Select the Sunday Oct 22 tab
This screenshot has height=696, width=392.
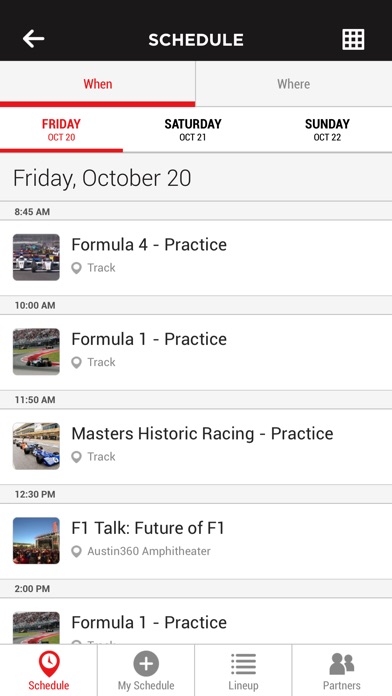tap(327, 130)
